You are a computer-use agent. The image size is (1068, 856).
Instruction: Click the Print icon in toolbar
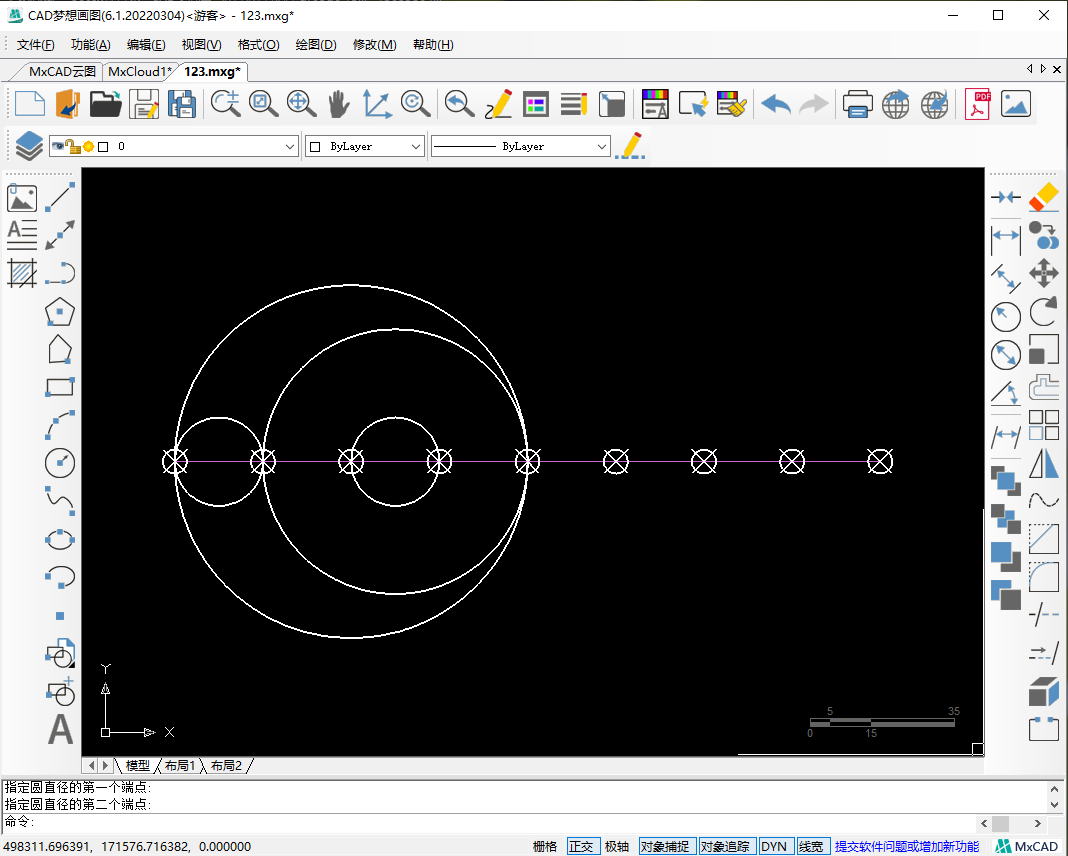[857, 104]
